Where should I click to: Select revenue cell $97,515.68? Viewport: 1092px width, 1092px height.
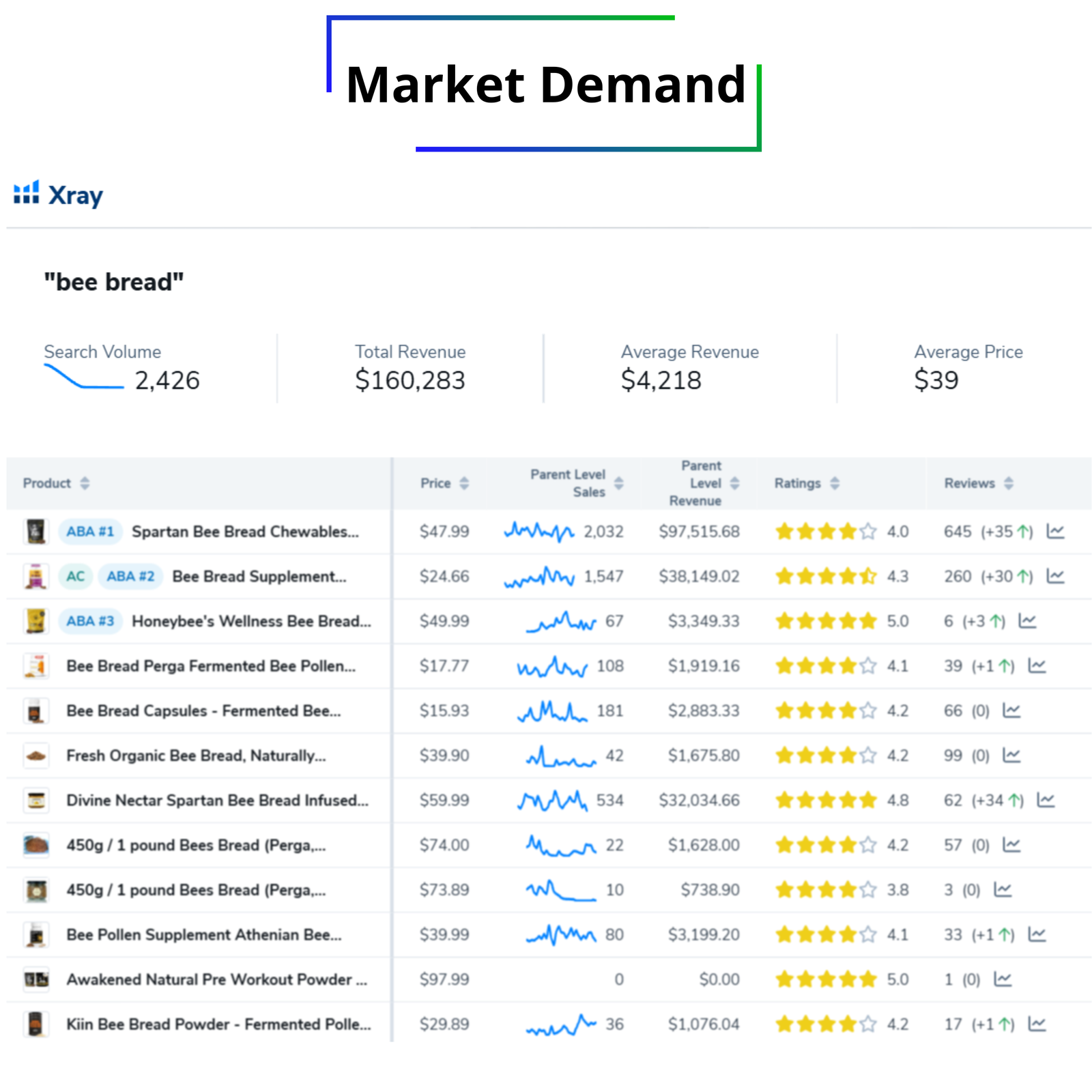pyautogui.click(x=699, y=531)
